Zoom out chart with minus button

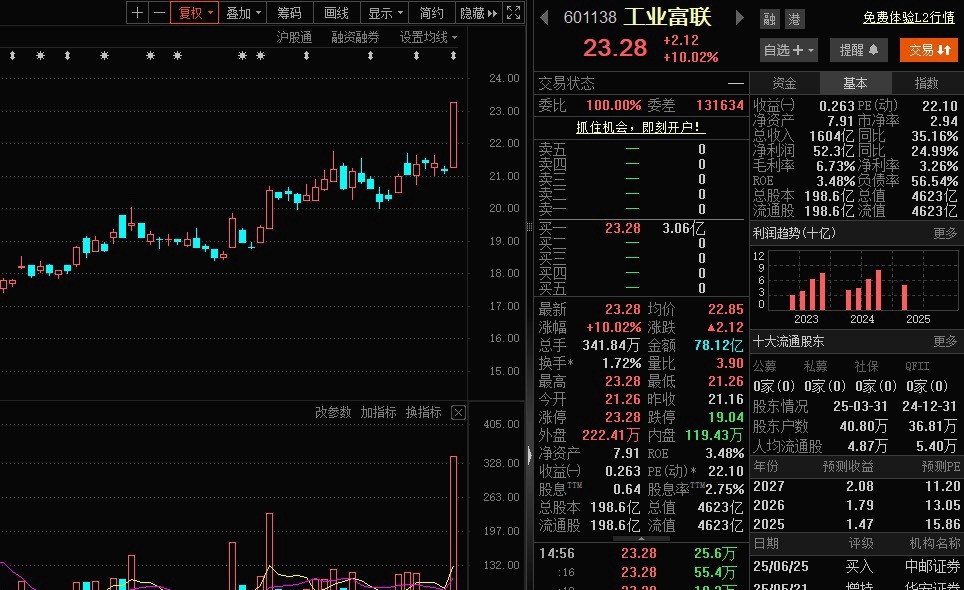pyautogui.click(x=159, y=13)
